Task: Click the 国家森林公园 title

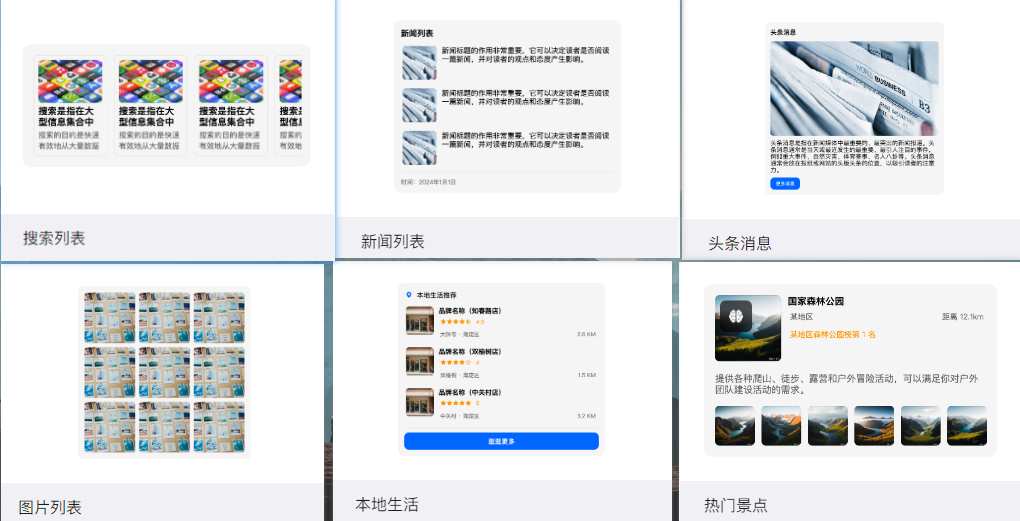Action: [x=816, y=300]
